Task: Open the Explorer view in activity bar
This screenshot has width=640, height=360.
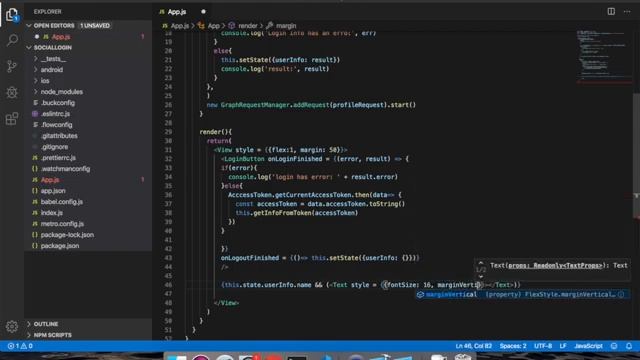Action: 12,15
